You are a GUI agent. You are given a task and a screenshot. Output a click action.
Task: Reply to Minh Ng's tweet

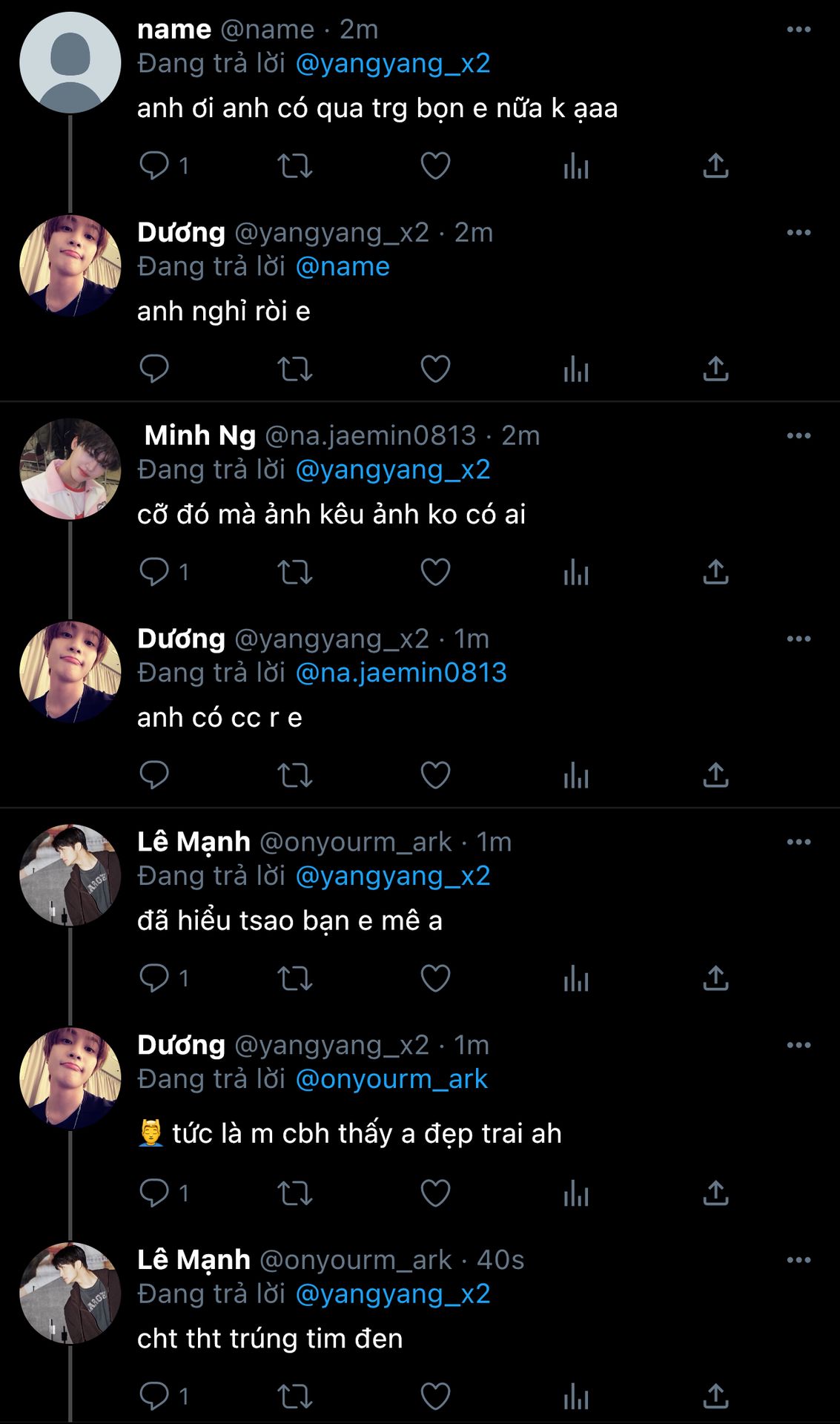point(154,572)
